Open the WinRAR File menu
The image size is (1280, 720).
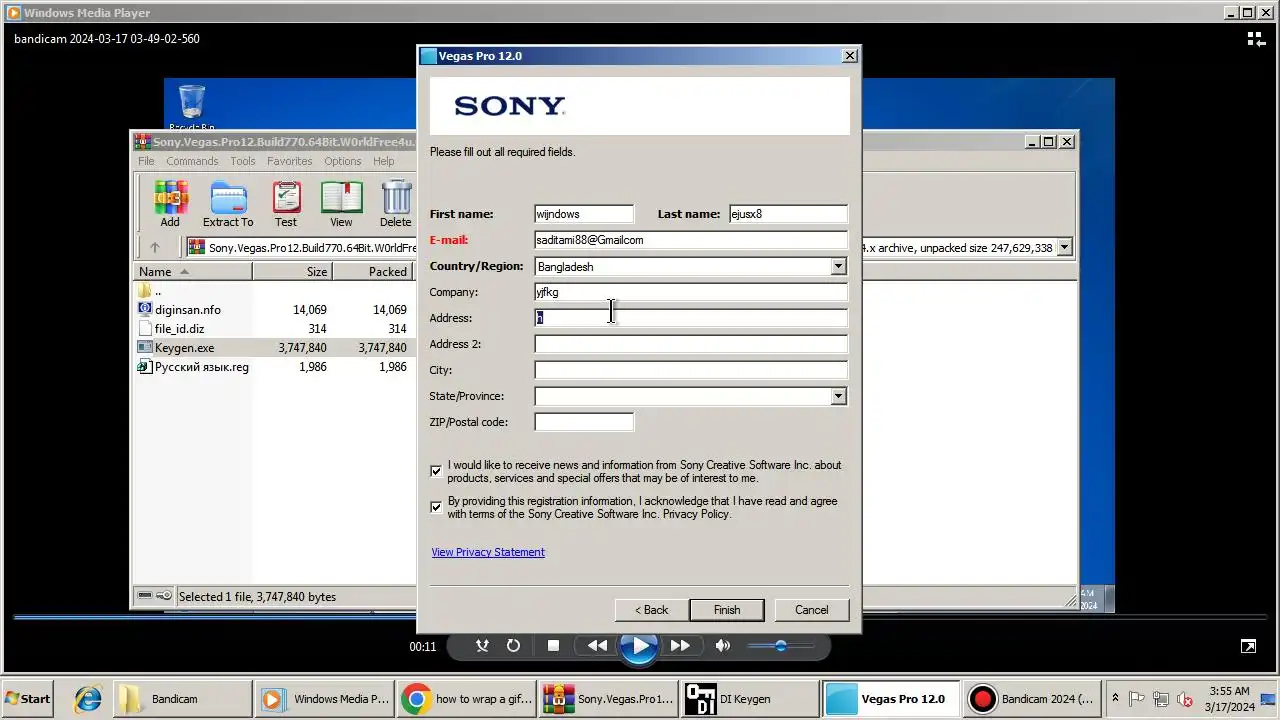coord(146,161)
